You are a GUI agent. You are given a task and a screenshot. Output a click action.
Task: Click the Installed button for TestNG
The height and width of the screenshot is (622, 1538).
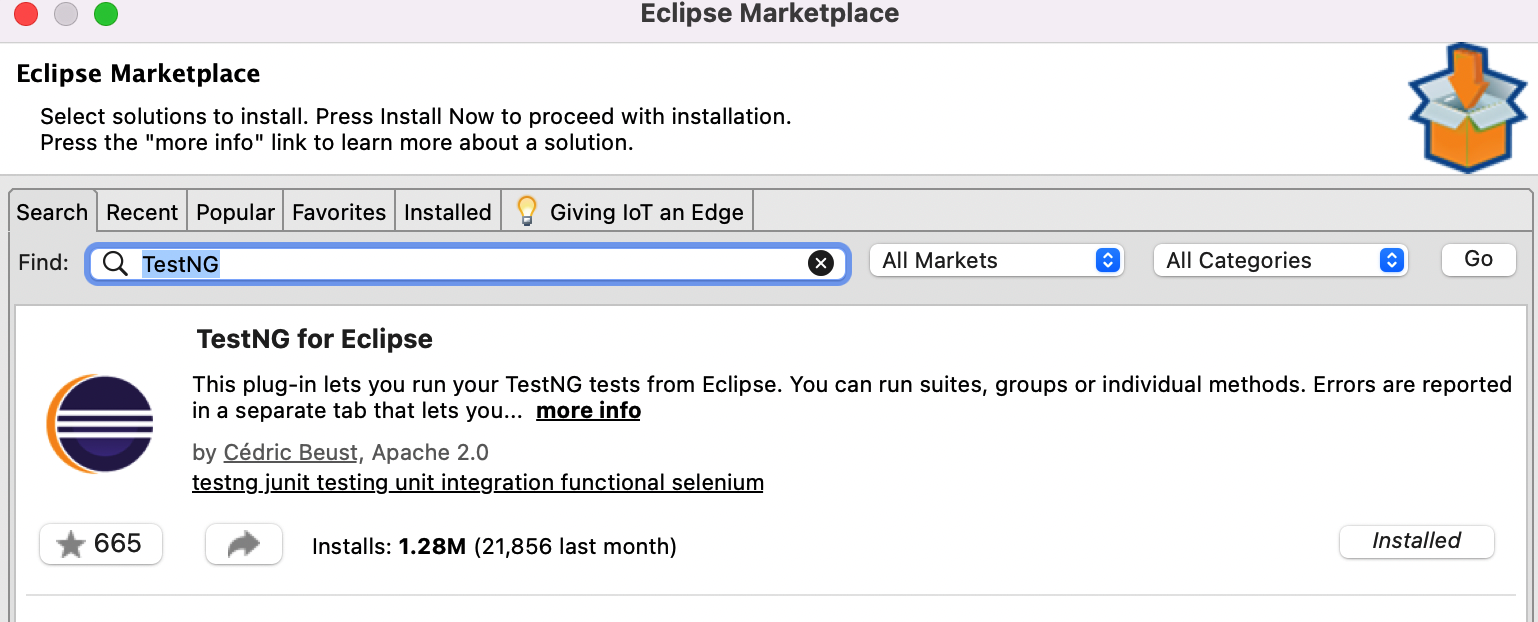point(1416,541)
